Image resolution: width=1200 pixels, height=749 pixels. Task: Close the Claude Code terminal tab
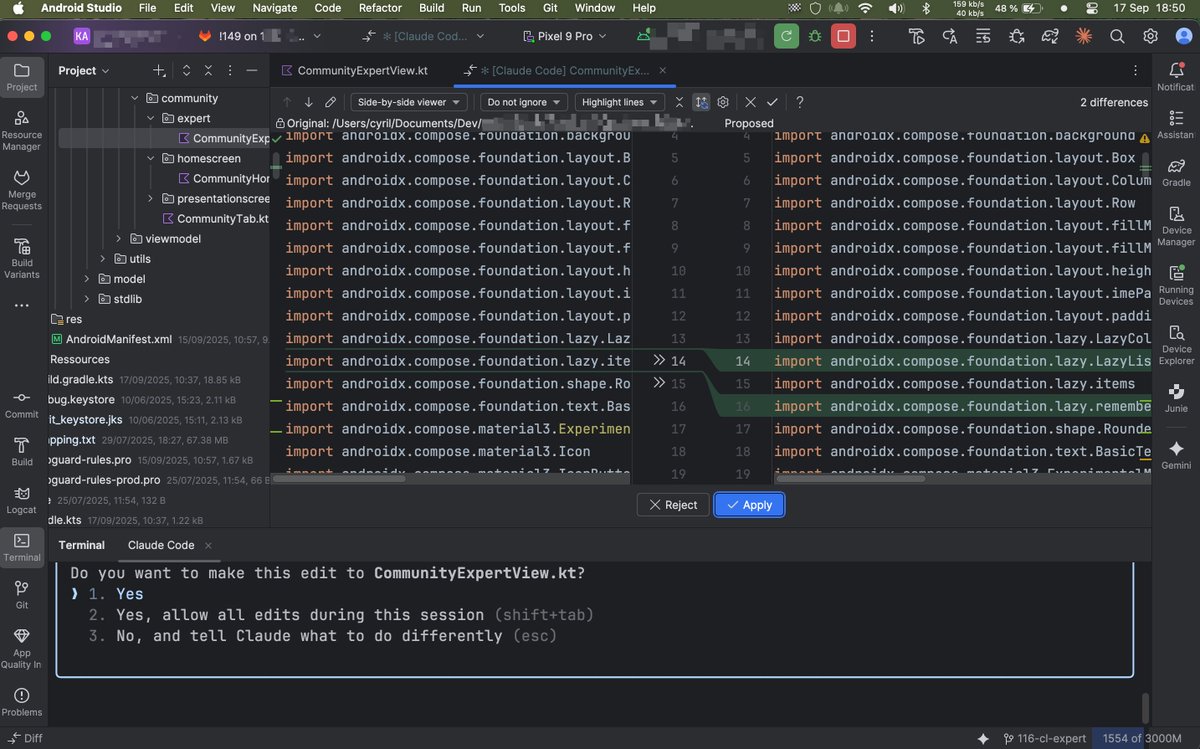coord(207,545)
